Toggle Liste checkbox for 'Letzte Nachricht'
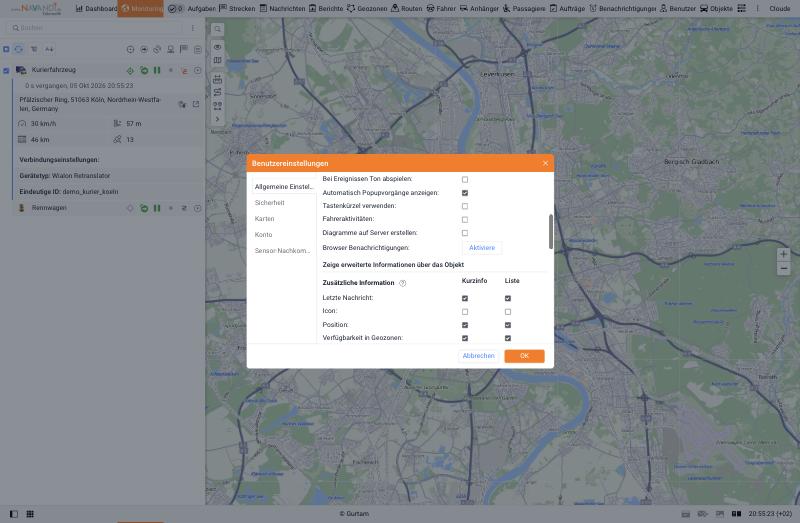Image resolution: width=800 pixels, height=523 pixels. [508, 298]
